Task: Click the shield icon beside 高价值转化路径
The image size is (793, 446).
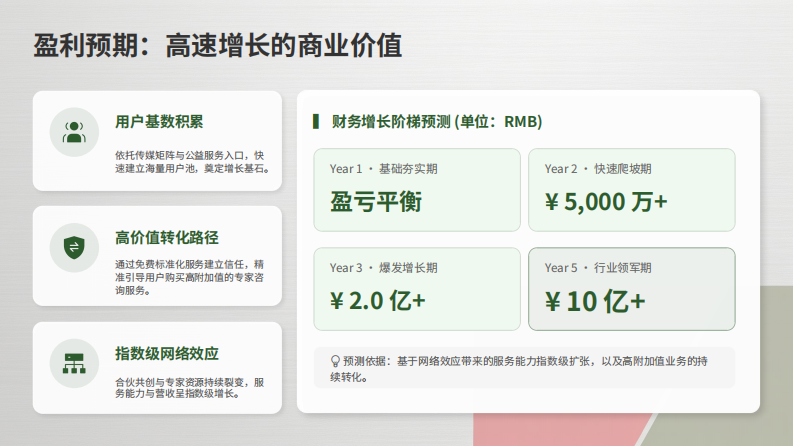Action: [74, 247]
